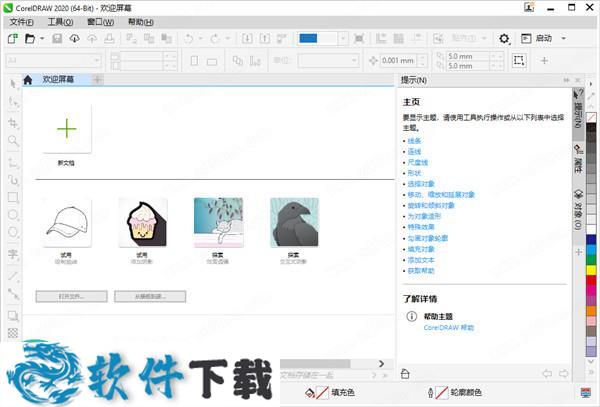This screenshot has width=600, height=407.
Task: Click the cloud upload icon
Action: click(92, 39)
